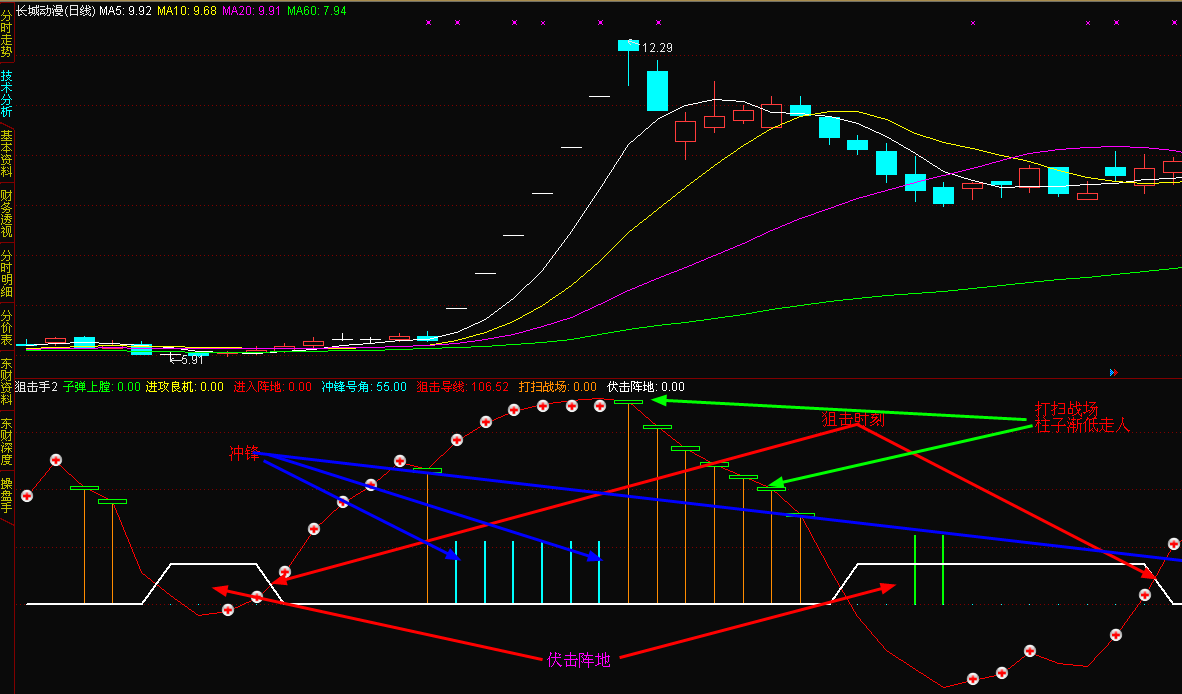Image resolution: width=1182 pixels, height=694 pixels.
Task: Select the 财务透视 sidebar tab
Action: 7,213
